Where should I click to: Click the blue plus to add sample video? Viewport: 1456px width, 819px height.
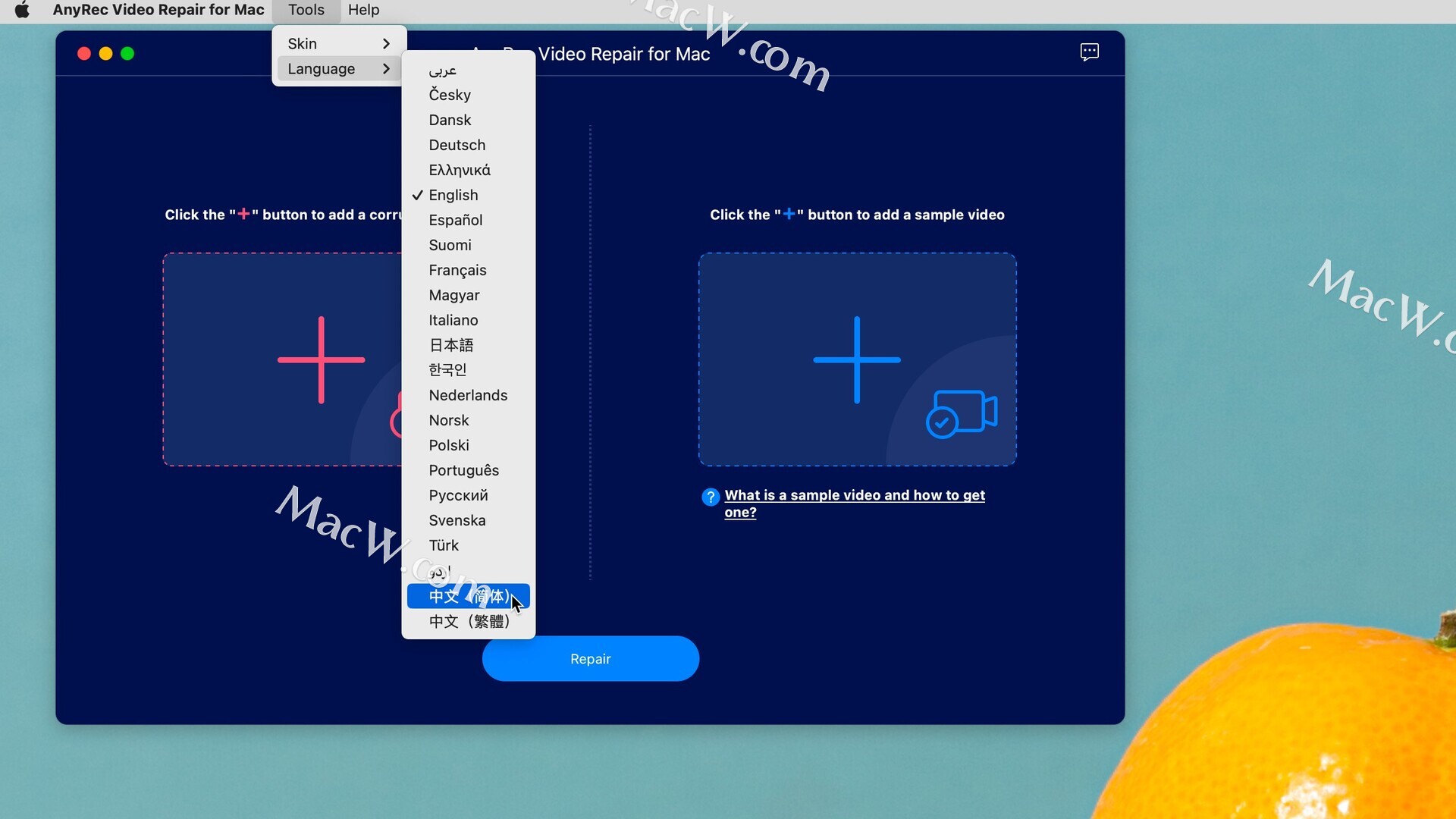click(x=857, y=359)
